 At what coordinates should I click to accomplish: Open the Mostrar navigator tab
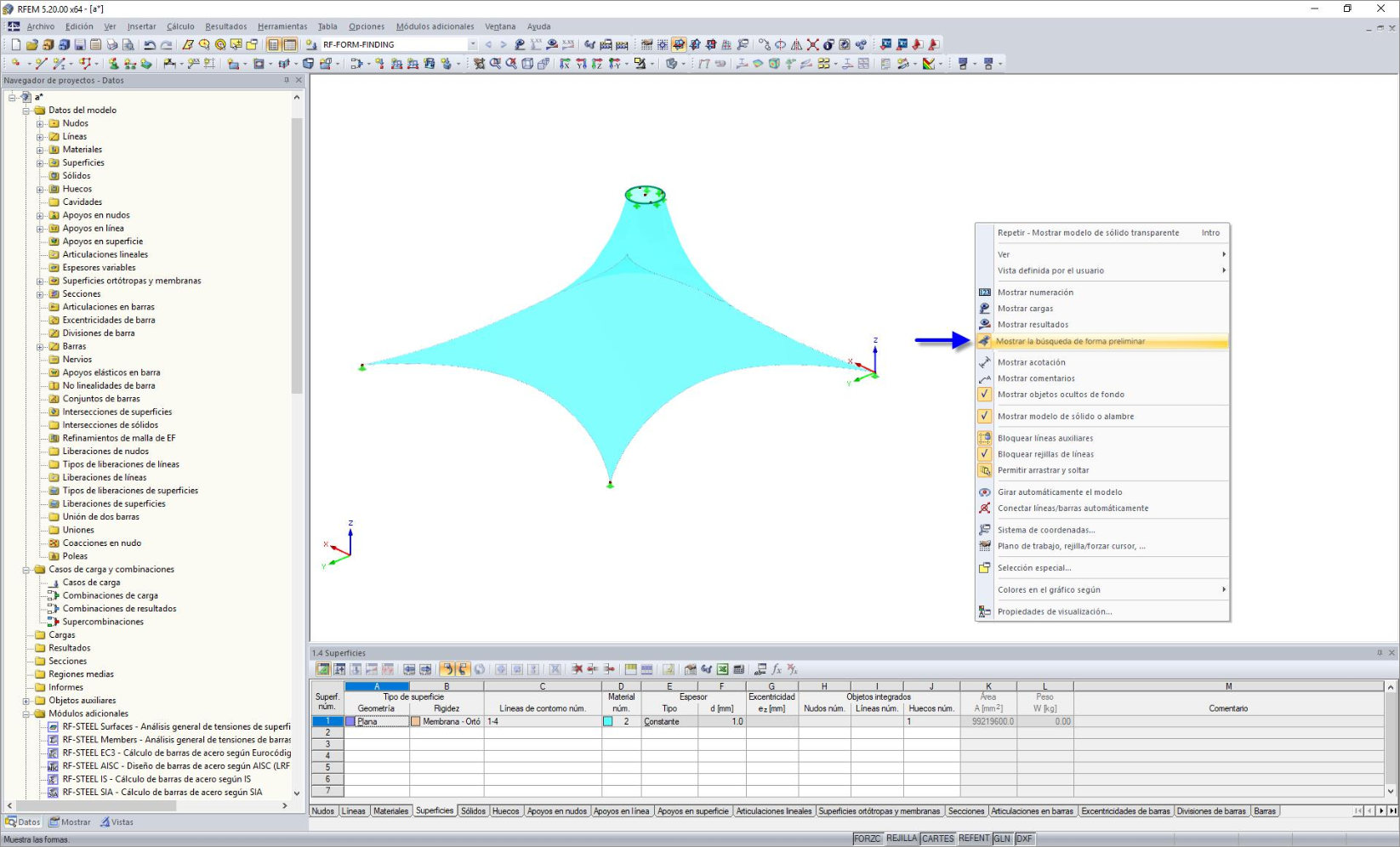click(70, 822)
